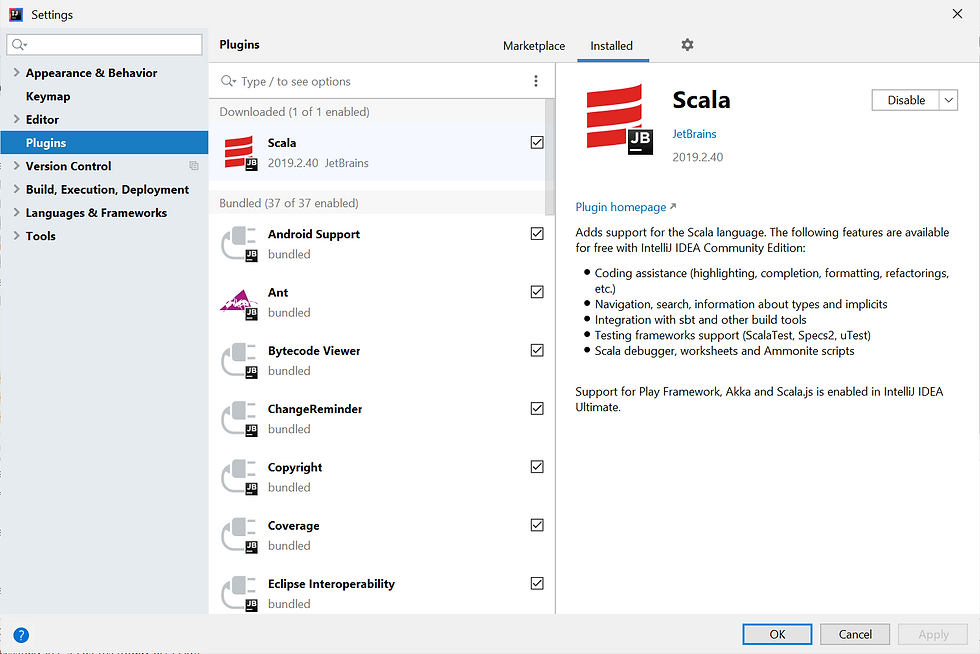Expand Appearance & Behavior settings section
The height and width of the screenshot is (654, 980).
16,73
